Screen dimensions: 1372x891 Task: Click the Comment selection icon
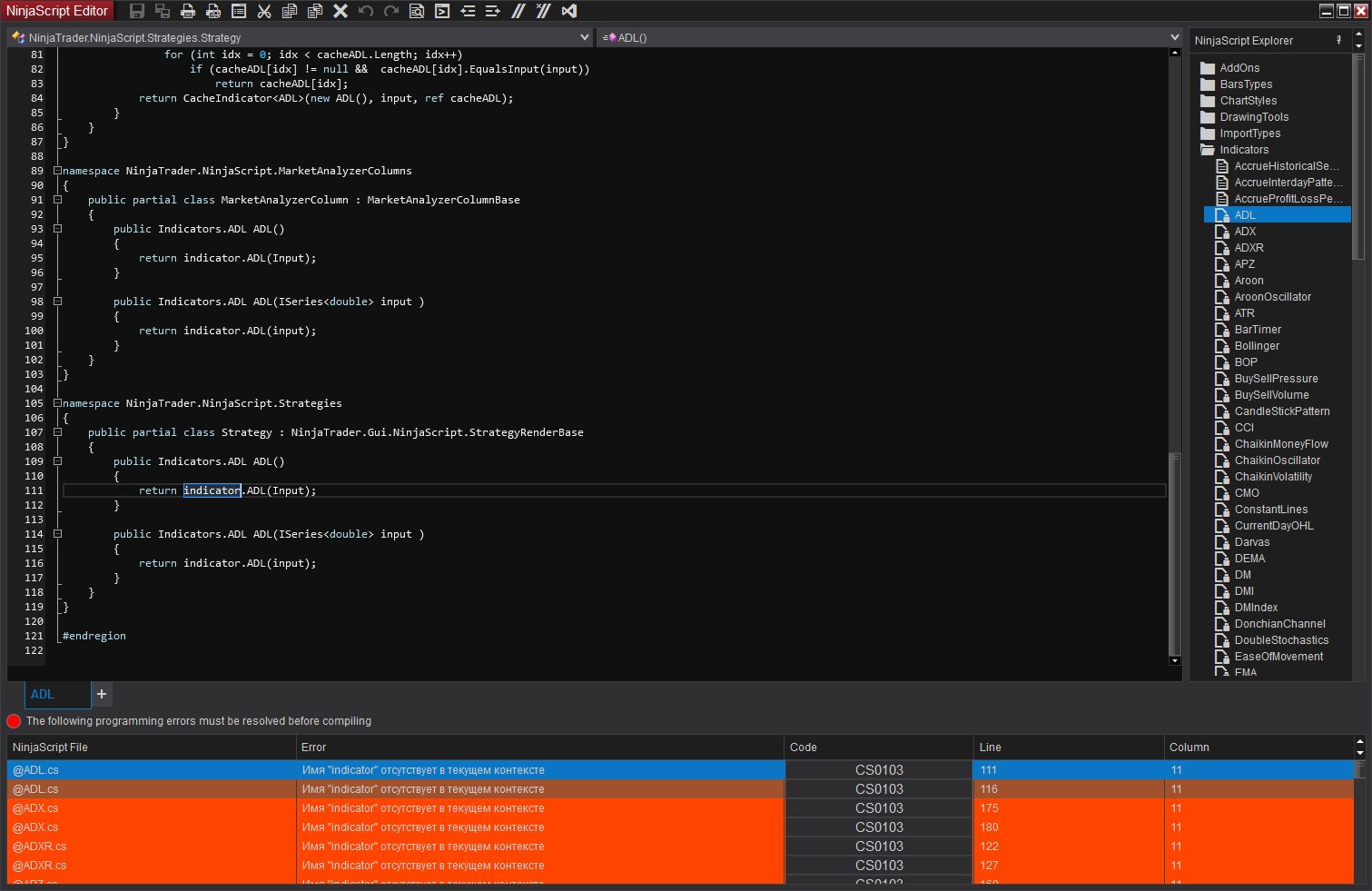[518, 11]
